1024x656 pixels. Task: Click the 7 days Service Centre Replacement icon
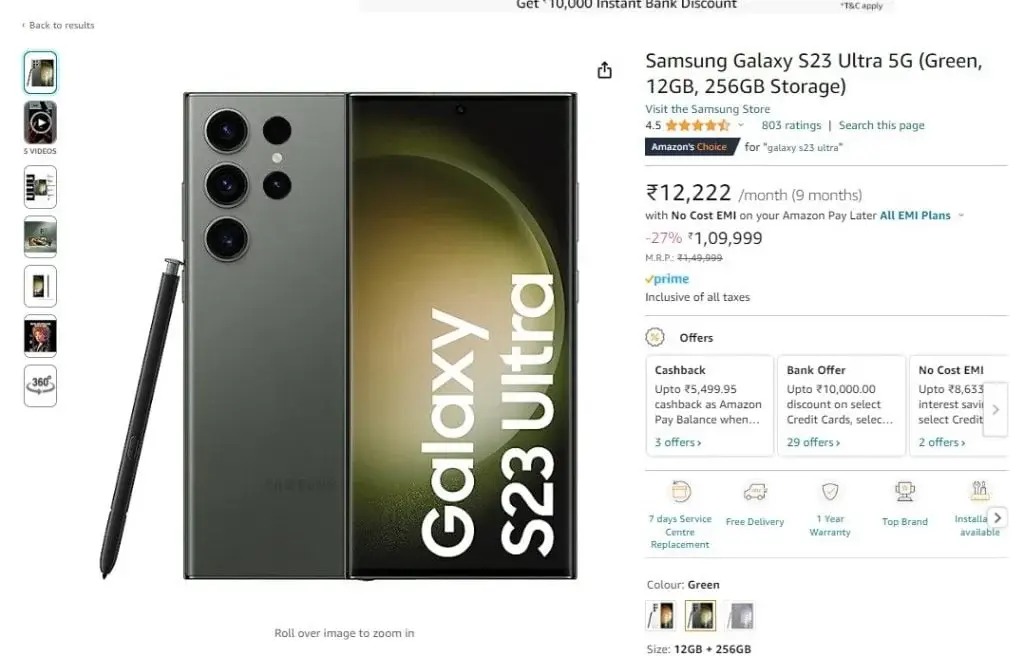pos(680,491)
